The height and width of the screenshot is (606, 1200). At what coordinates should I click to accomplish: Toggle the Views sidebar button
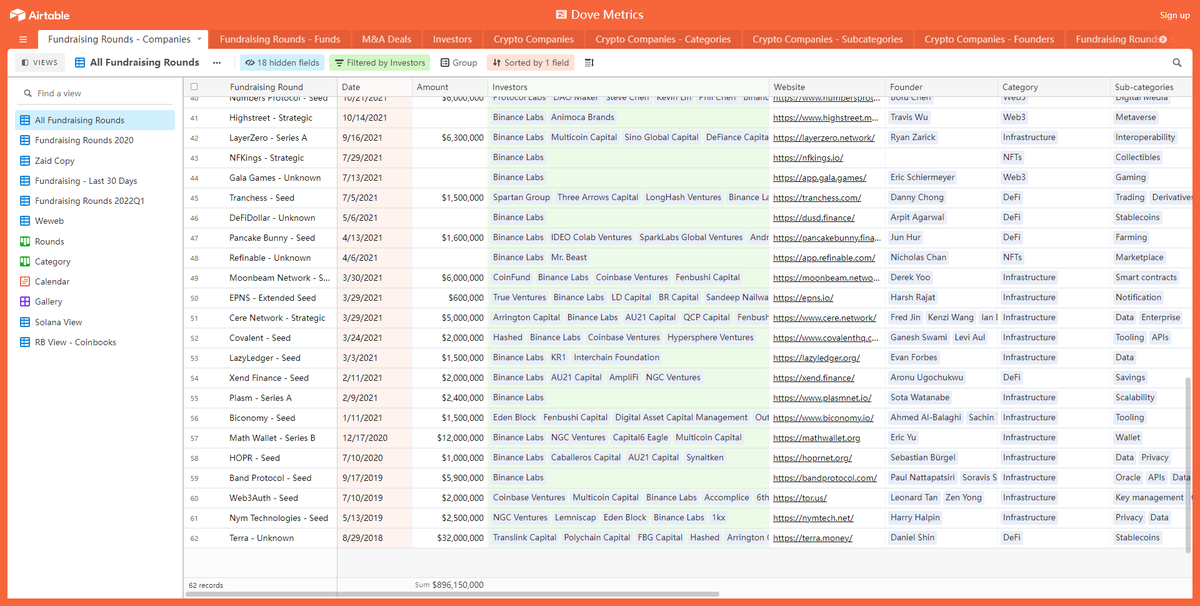pos(41,62)
